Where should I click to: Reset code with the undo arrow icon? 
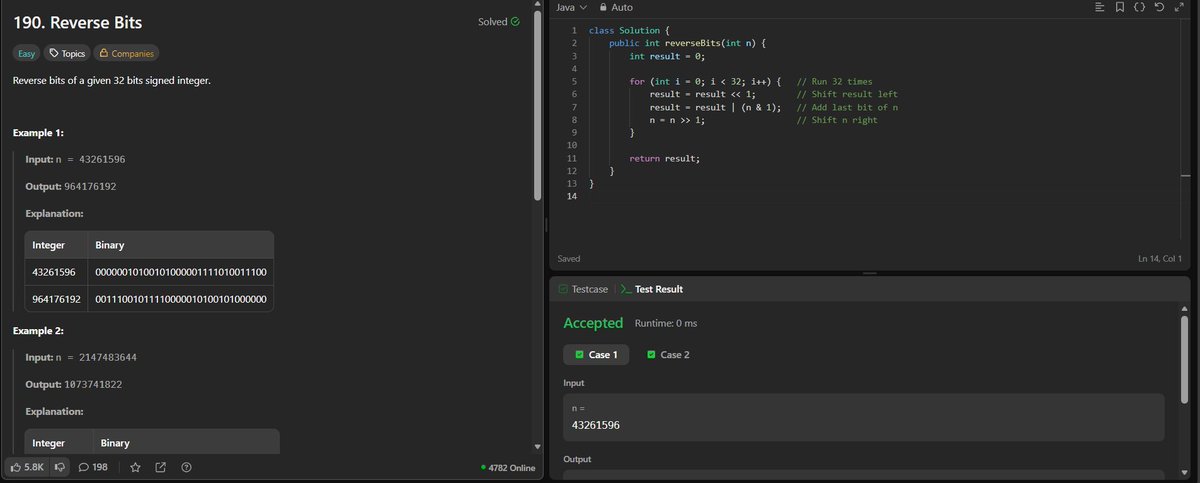coord(1159,7)
